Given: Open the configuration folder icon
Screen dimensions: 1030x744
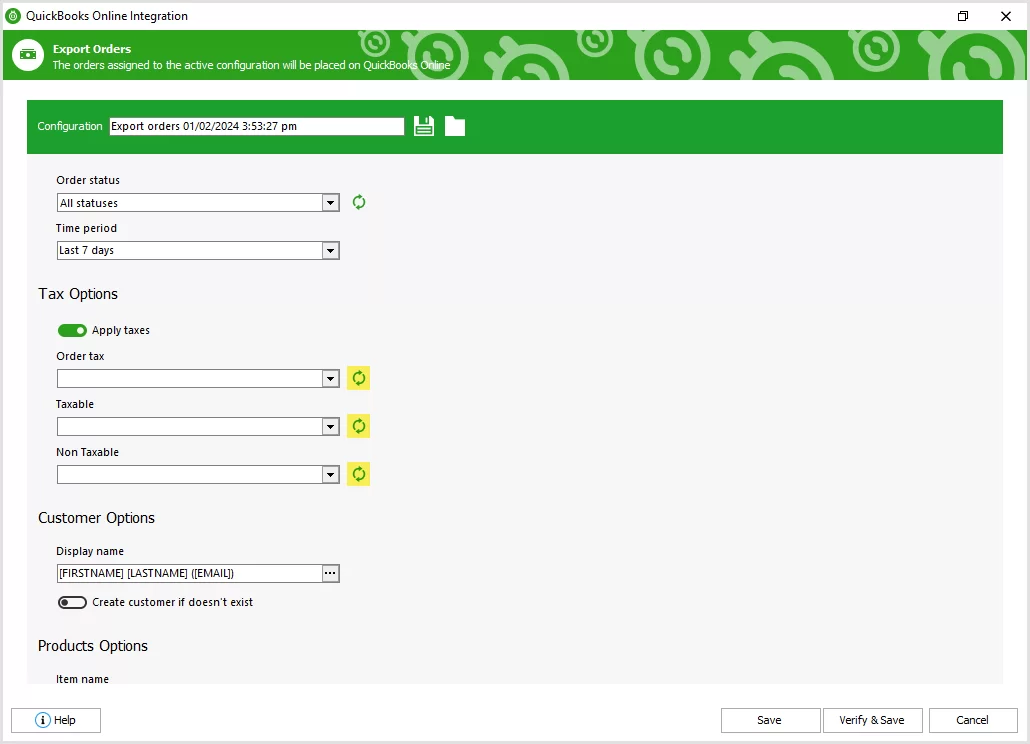Looking at the screenshot, I should [x=455, y=126].
